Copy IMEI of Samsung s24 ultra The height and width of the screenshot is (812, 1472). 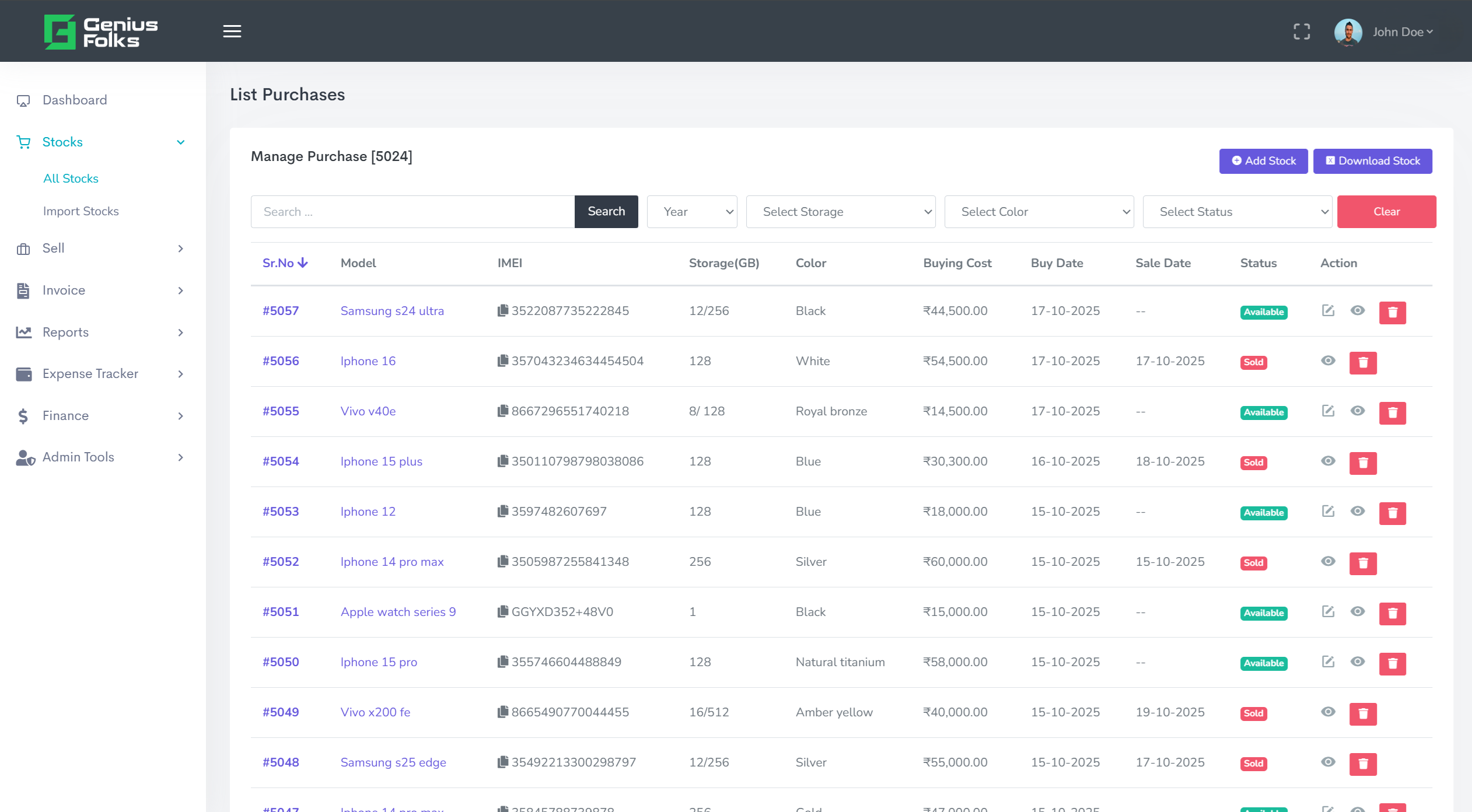coord(502,311)
